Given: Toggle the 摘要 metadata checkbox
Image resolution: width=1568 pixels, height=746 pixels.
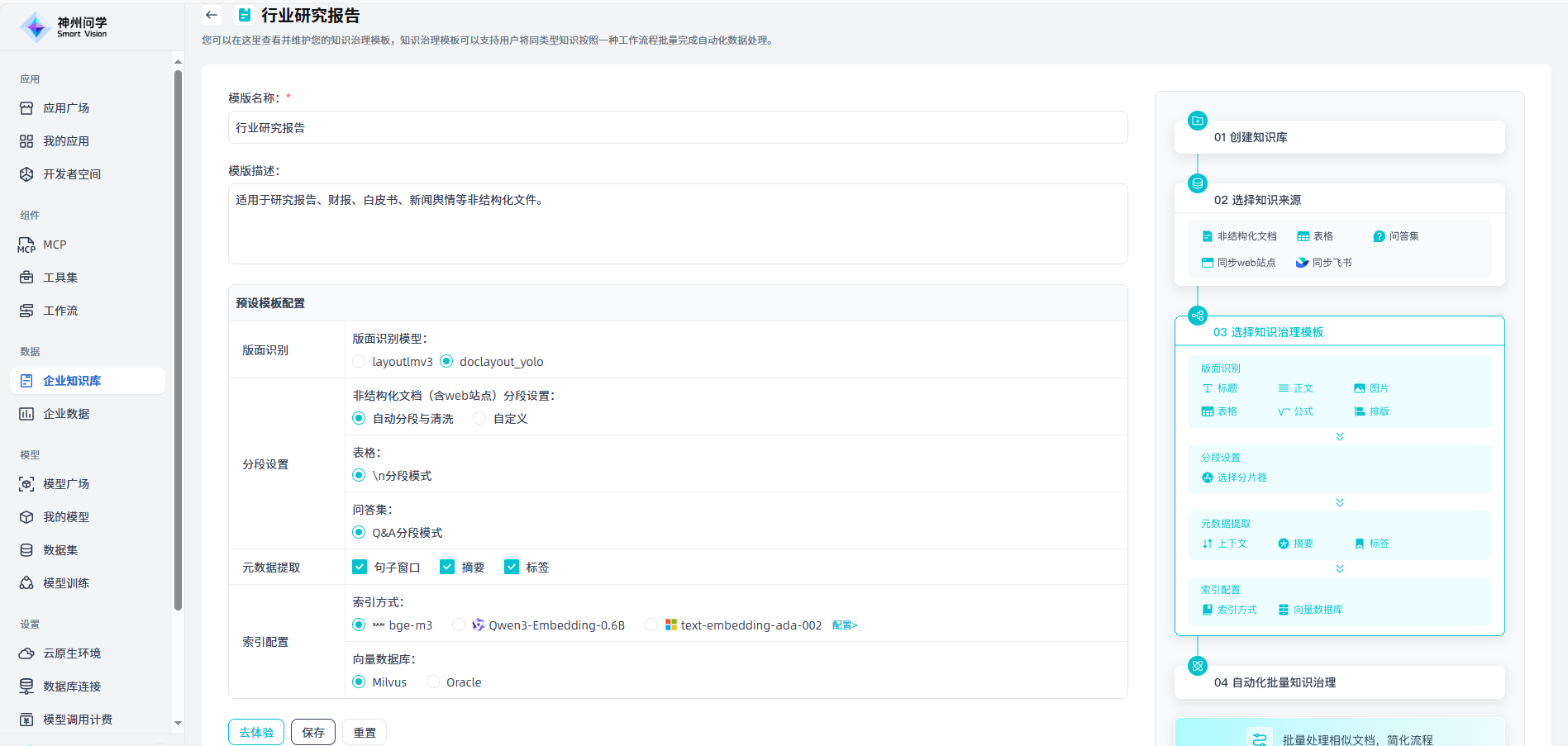Looking at the screenshot, I should click(447, 567).
